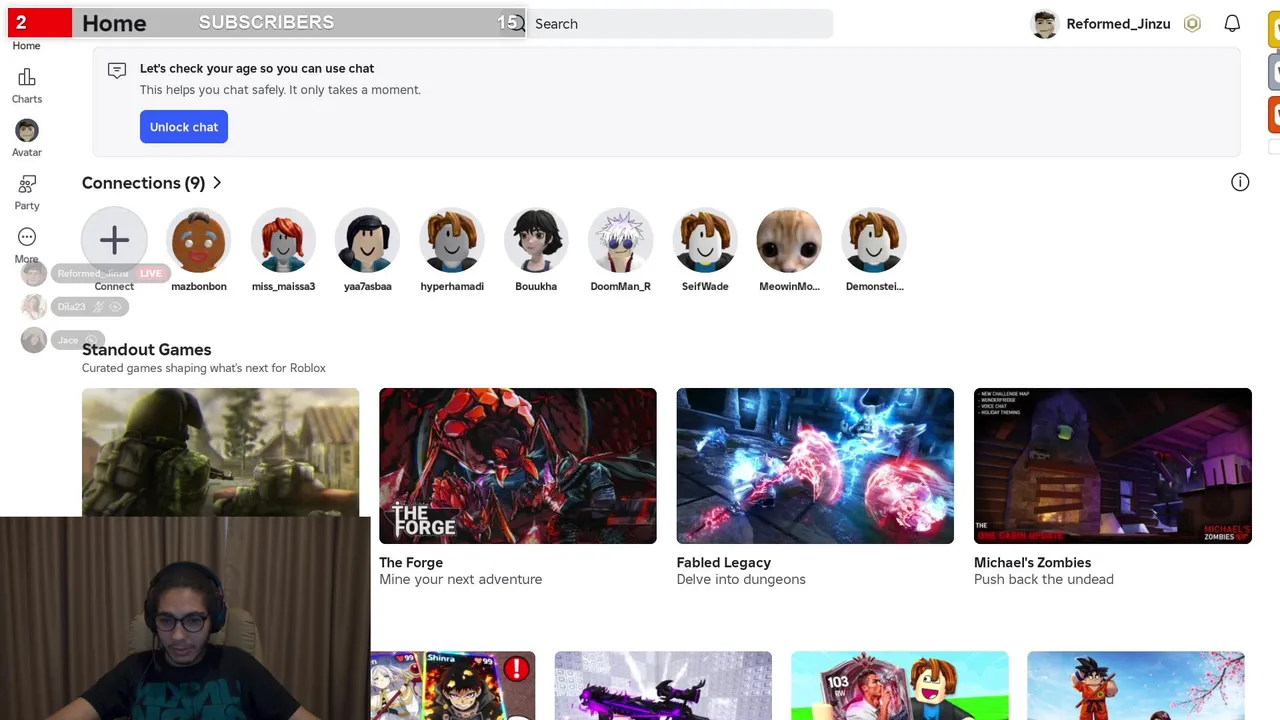The image size is (1280, 720).
Task: Click The Forge title text
Action: click(411, 562)
